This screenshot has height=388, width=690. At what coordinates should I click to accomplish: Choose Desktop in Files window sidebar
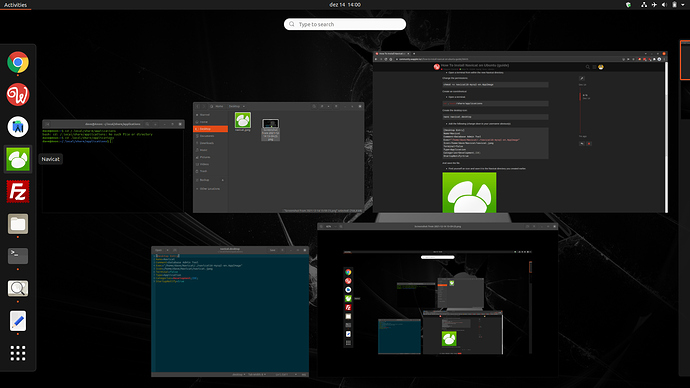(211, 129)
